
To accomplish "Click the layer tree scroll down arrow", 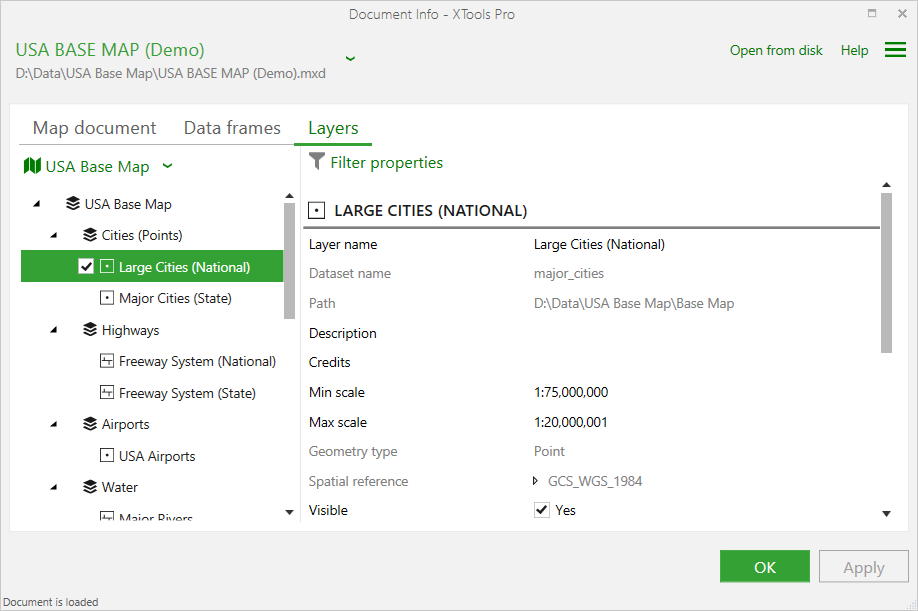I will coord(289,512).
